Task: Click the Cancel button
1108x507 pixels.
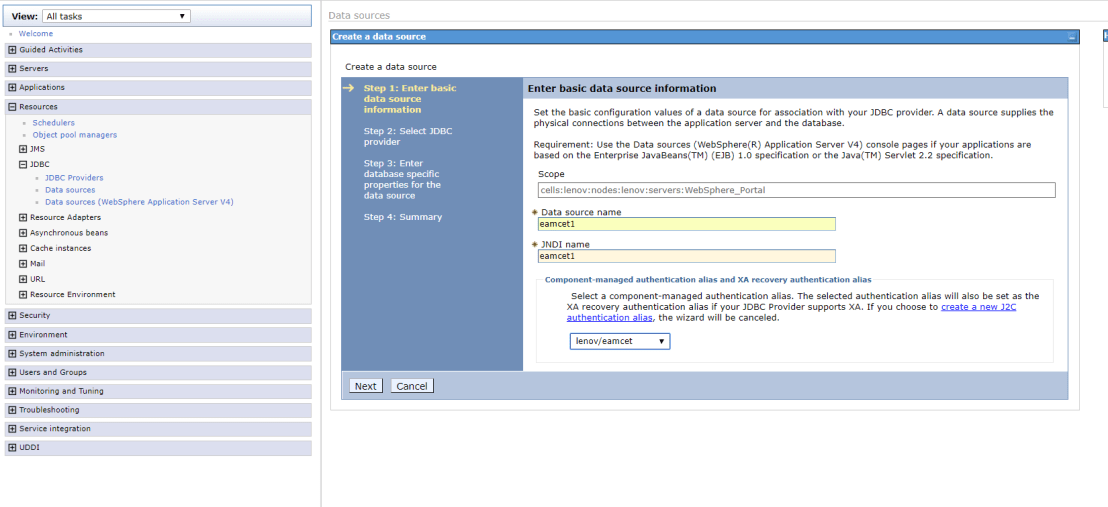Action: [412, 386]
